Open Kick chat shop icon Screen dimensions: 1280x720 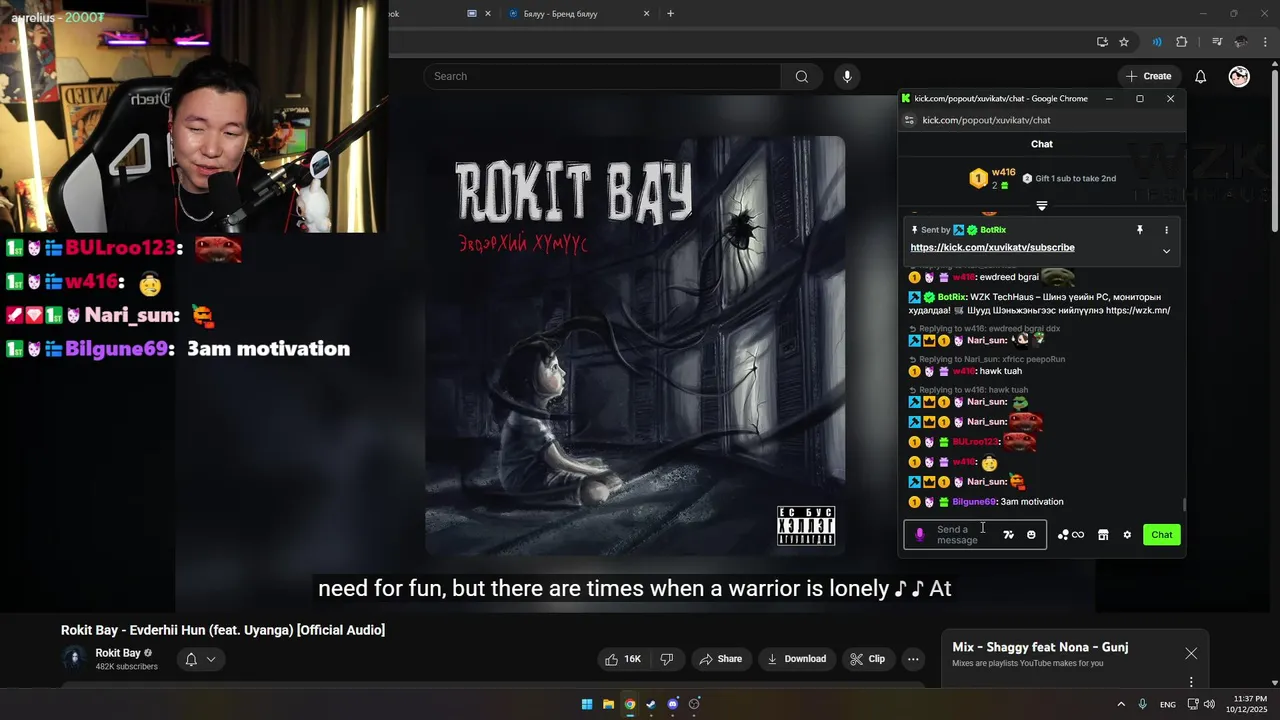[1103, 535]
